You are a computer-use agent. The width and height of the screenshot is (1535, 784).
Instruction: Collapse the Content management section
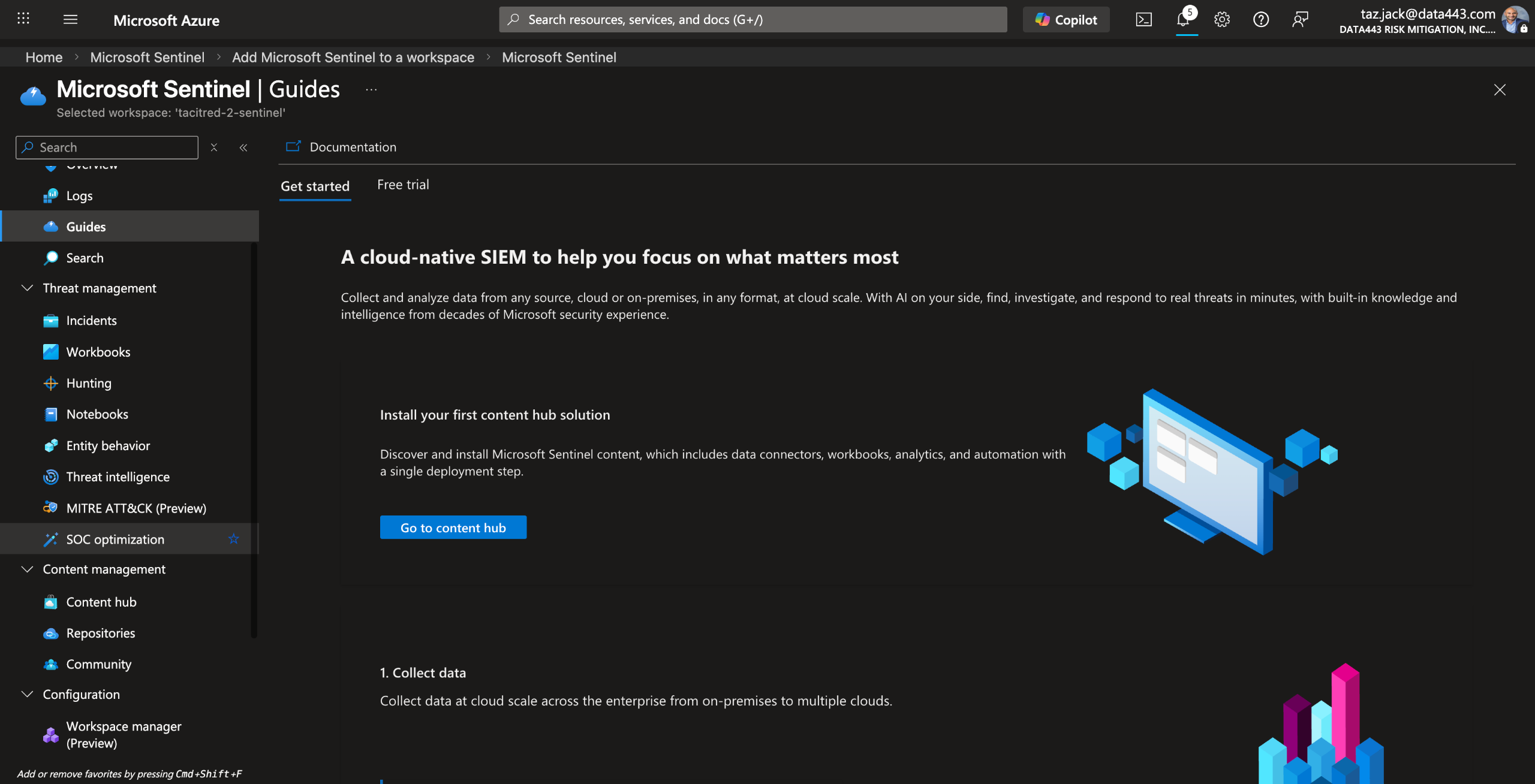(x=27, y=569)
